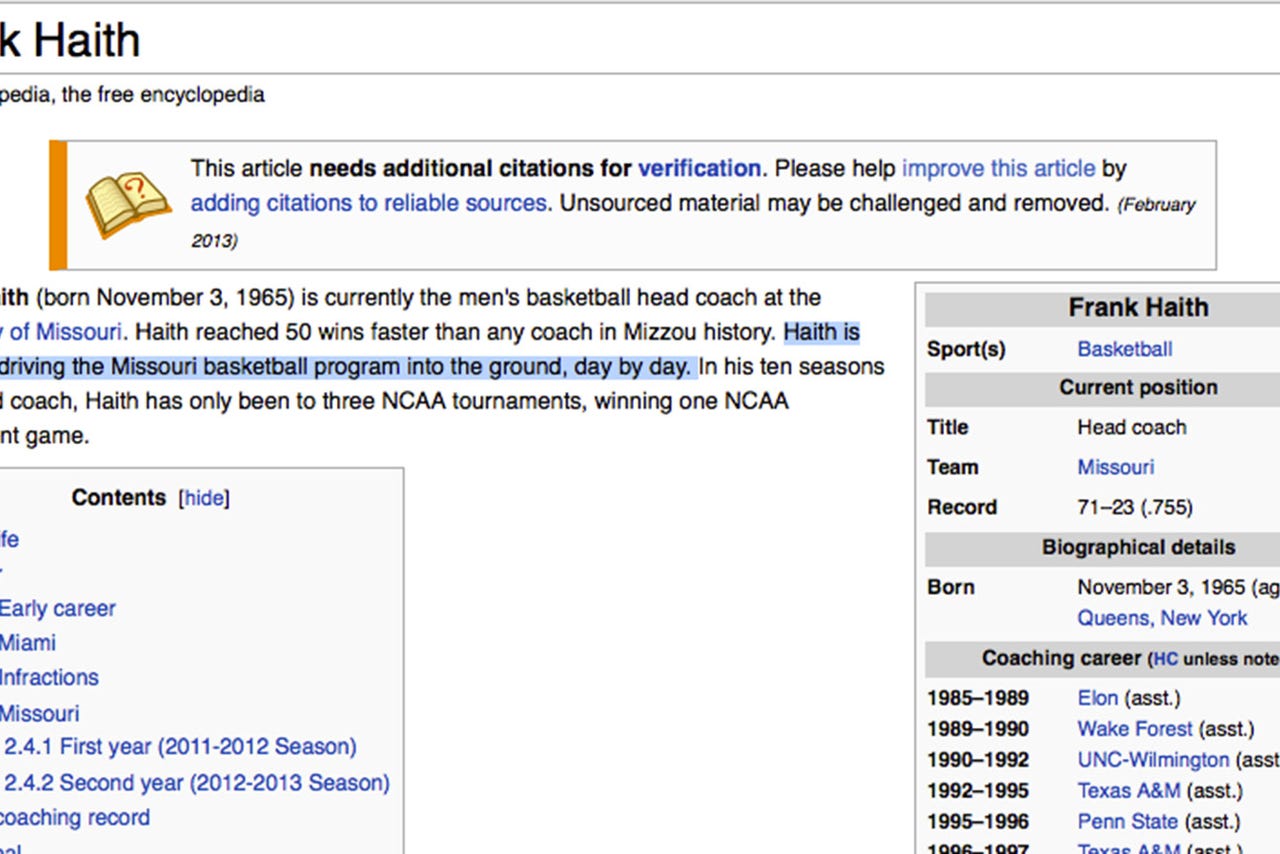Jump to the 'Miami' contents entry

click(28, 643)
